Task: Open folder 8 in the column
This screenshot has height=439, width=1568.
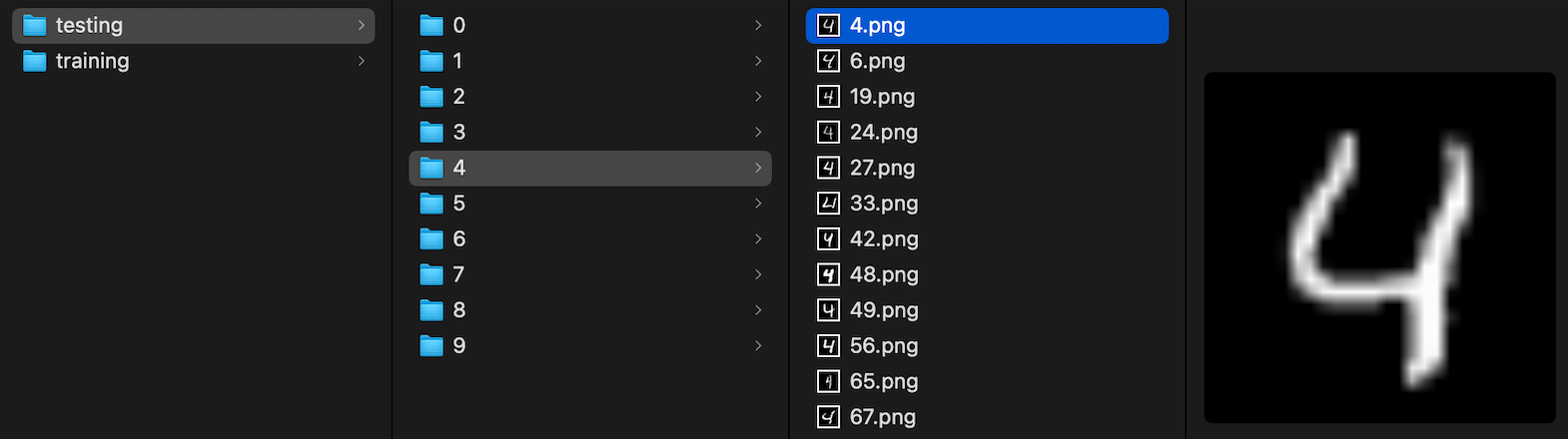Action: pyautogui.click(x=590, y=310)
